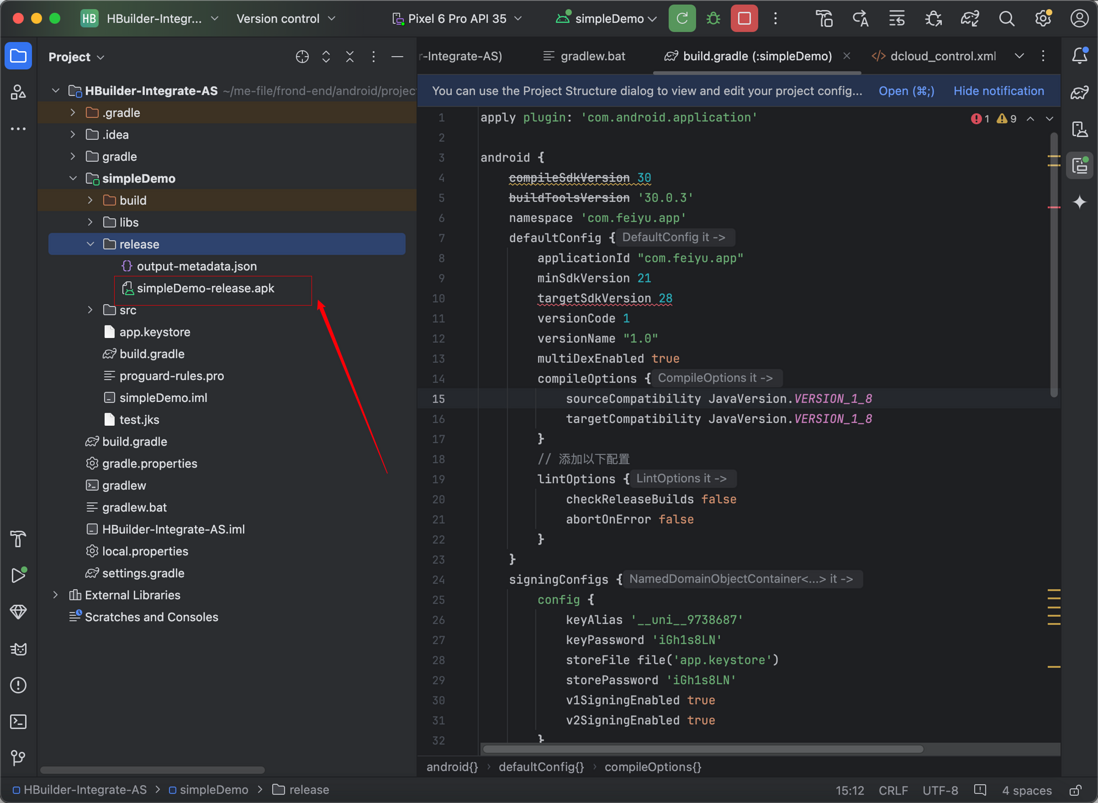Click the 4 spaces indent setting
The image size is (1098, 803).
click(x=1027, y=790)
